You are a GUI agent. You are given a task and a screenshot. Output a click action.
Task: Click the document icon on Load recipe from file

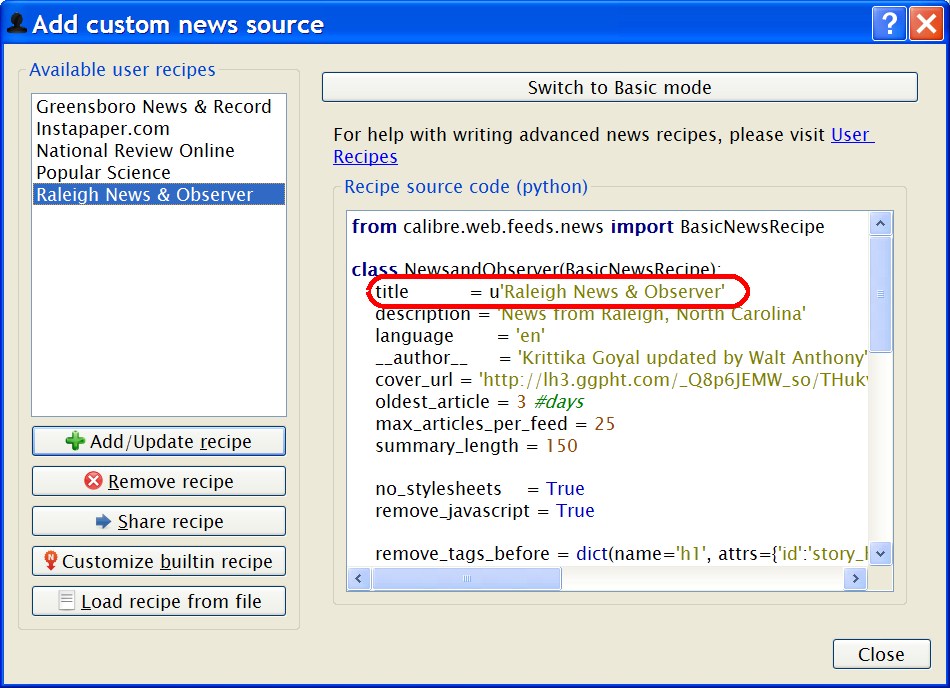point(66,600)
